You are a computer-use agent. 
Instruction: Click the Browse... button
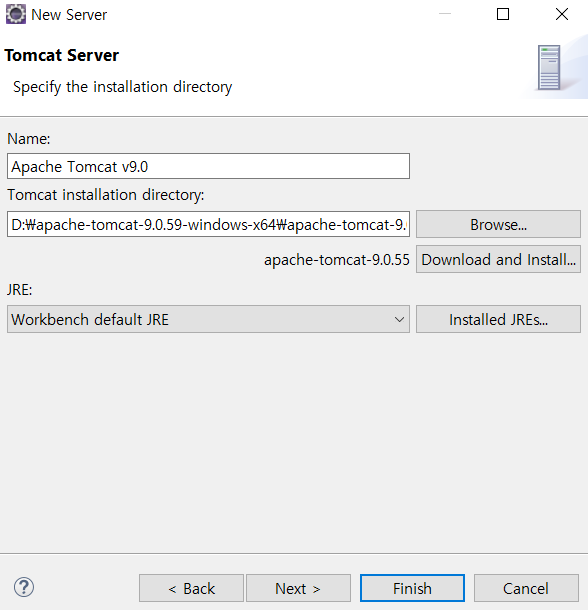click(x=498, y=224)
